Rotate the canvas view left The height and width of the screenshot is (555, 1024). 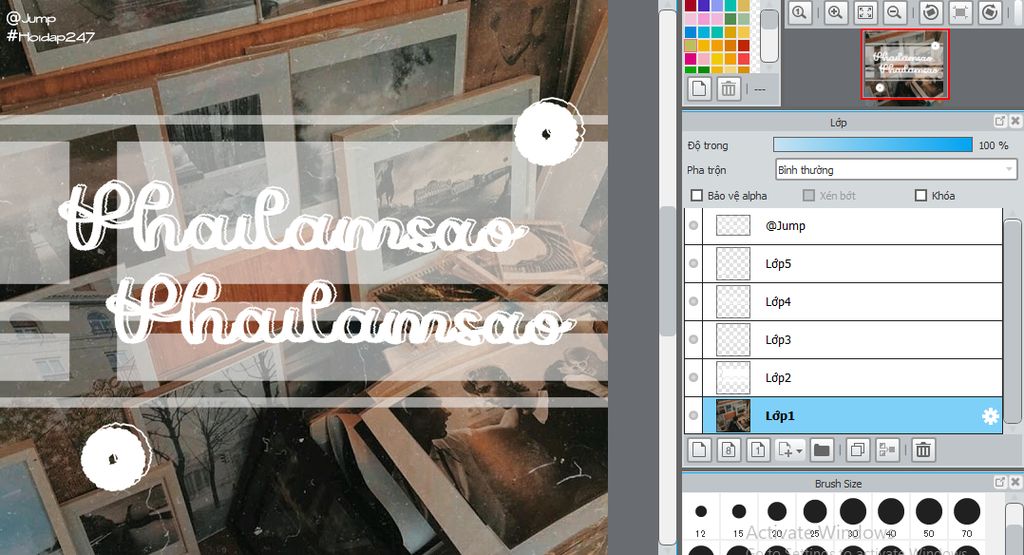931,12
